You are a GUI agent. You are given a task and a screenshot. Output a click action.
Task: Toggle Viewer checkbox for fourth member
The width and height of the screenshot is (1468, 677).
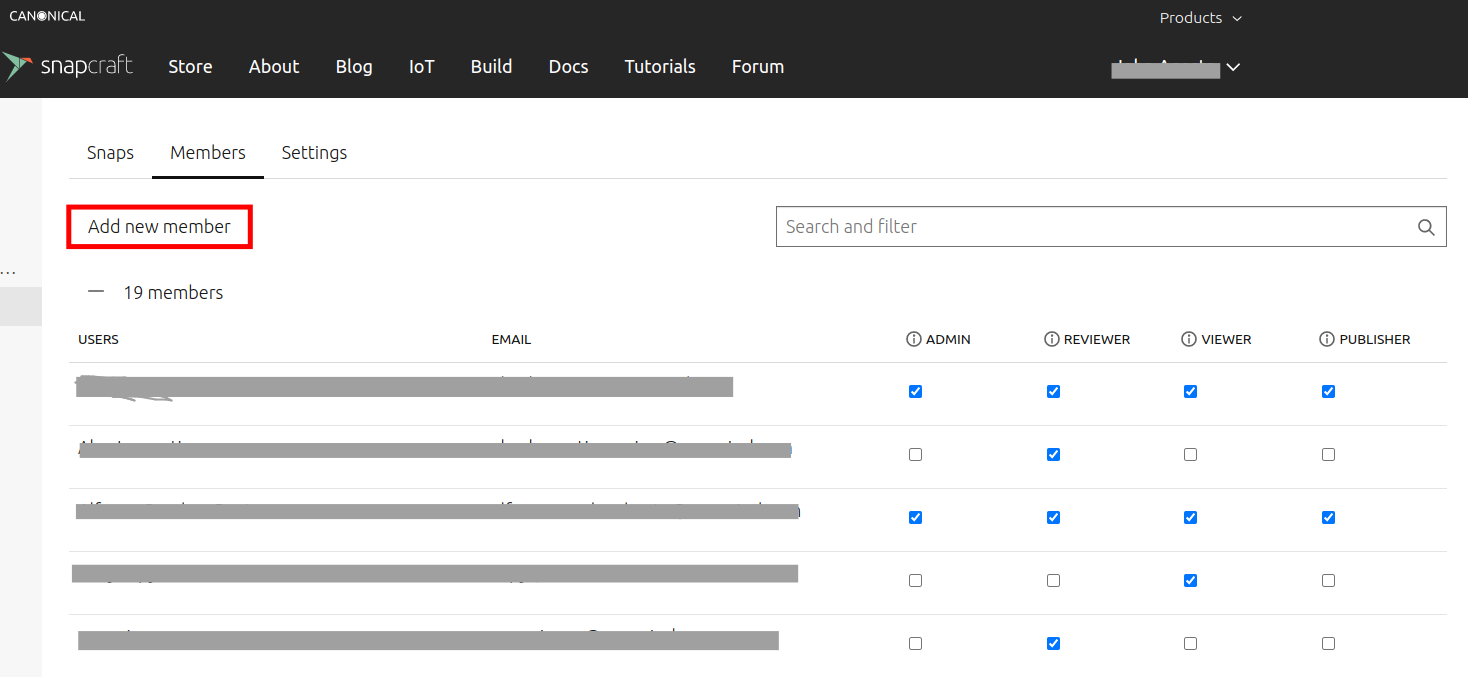pyautogui.click(x=1190, y=581)
